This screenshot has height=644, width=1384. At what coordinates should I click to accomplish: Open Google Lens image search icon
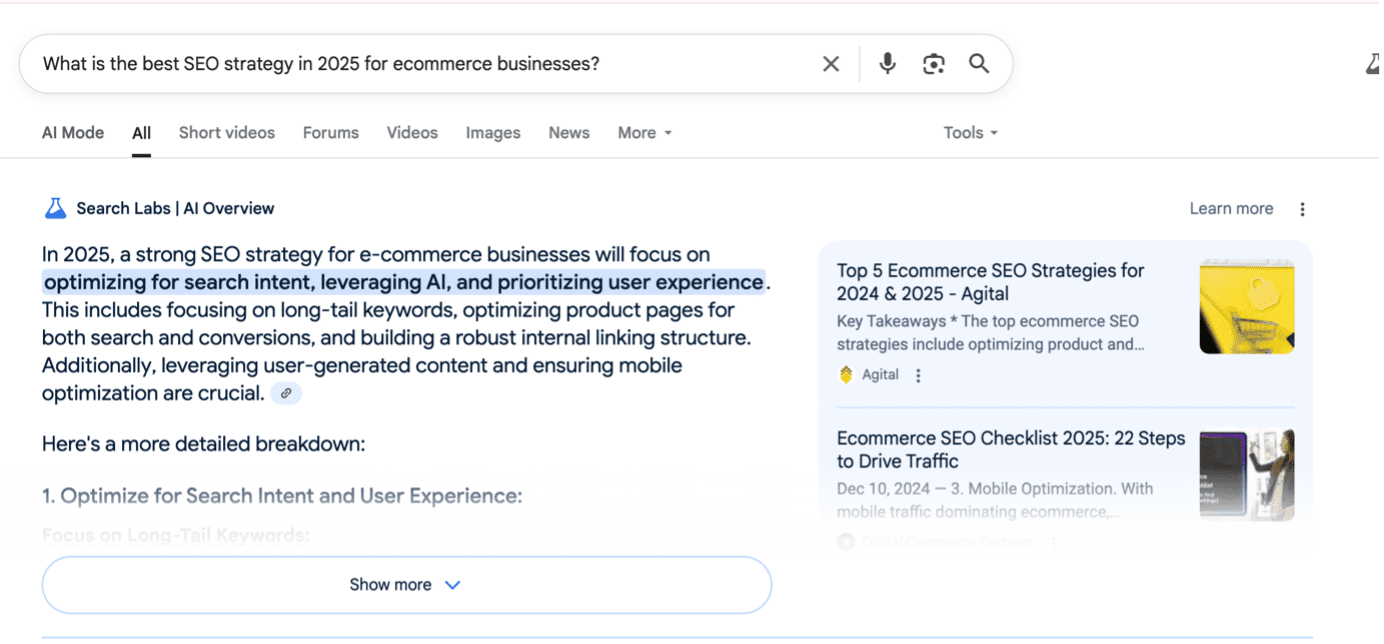[934, 64]
